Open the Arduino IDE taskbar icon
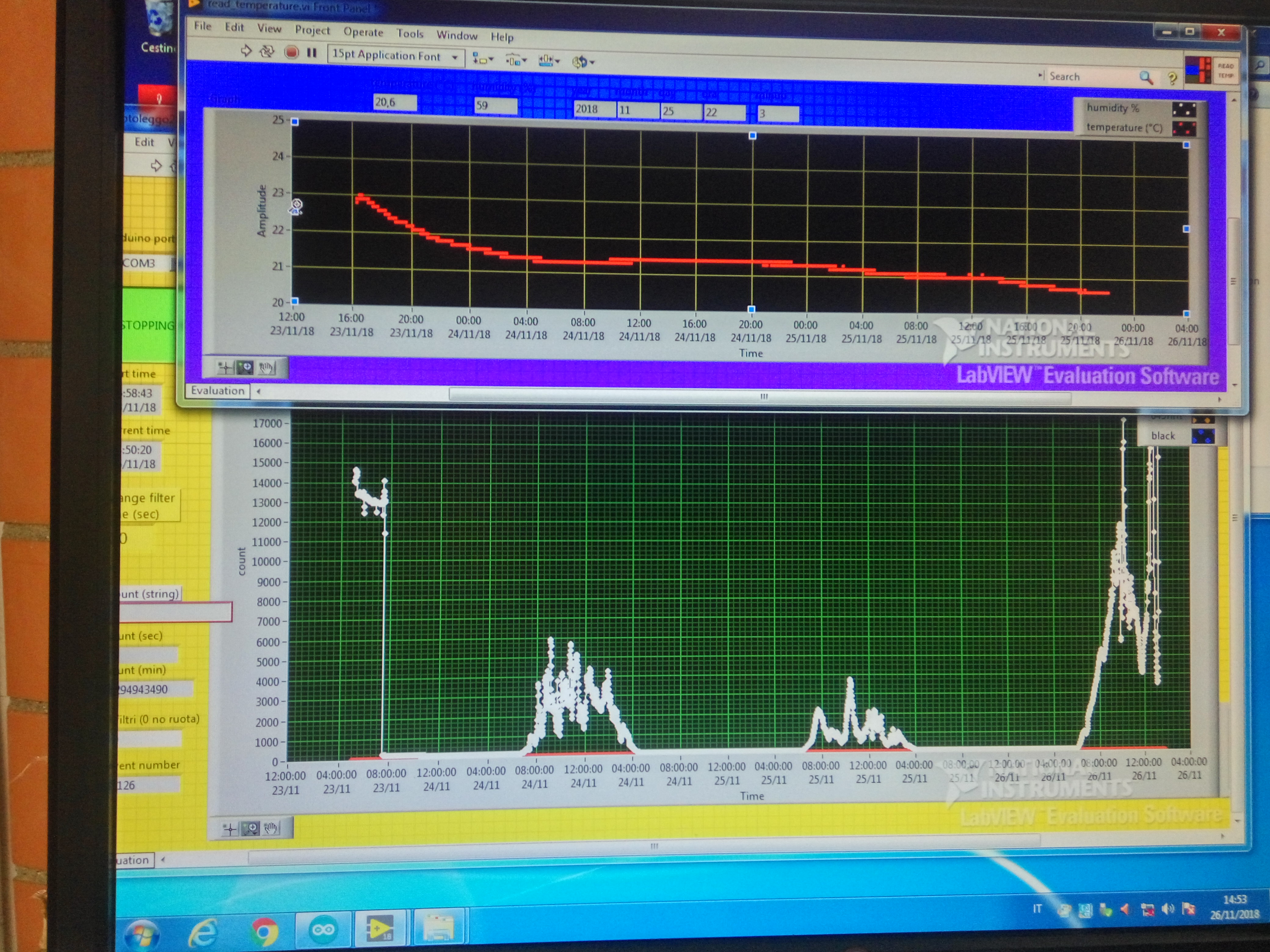The height and width of the screenshot is (952, 1270). pos(323,929)
